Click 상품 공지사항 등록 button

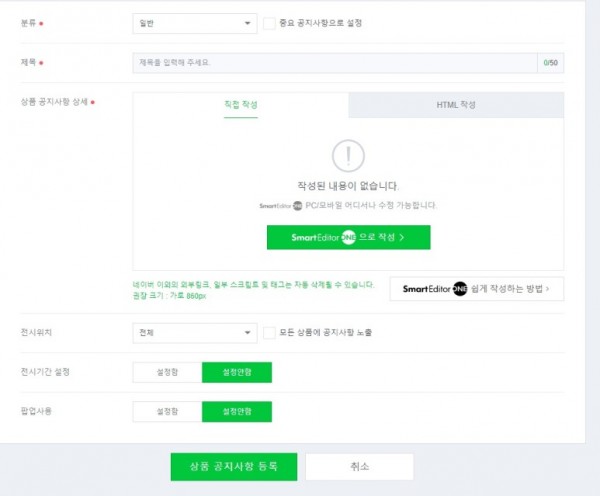[x=234, y=467]
